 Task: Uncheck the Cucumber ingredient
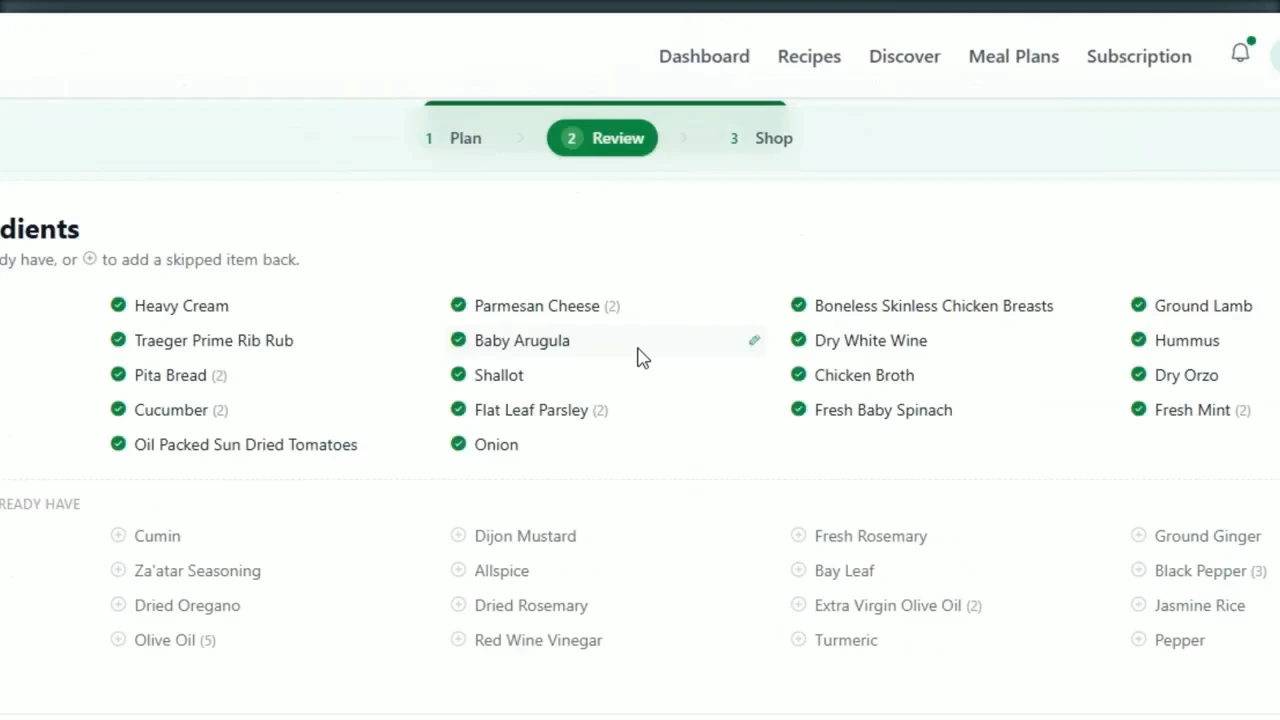(x=118, y=409)
